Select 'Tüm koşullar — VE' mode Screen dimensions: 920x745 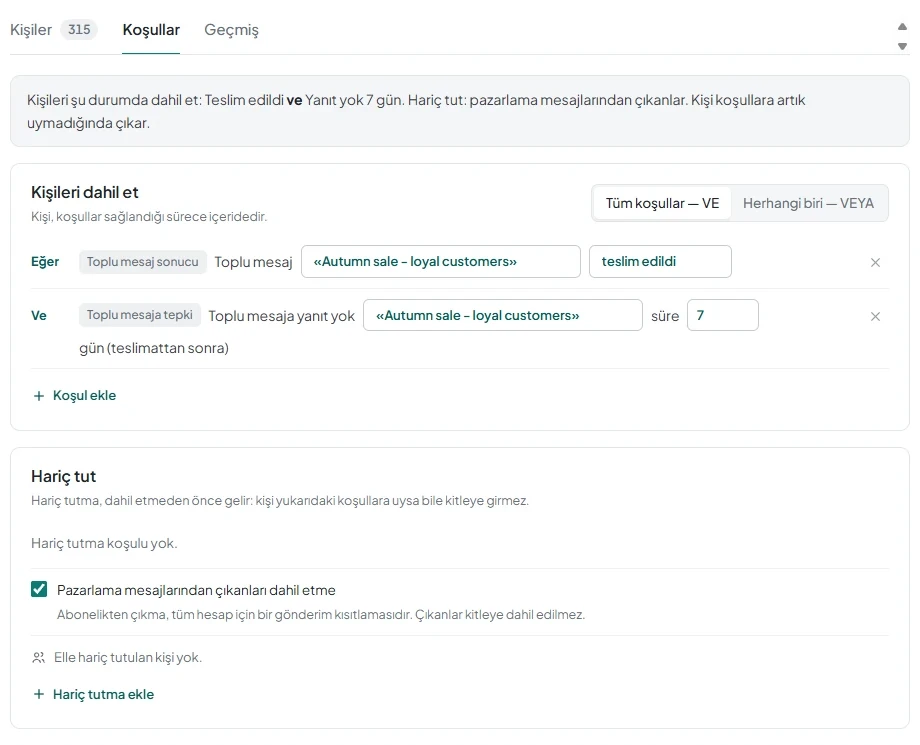click(x=662, y=203)
